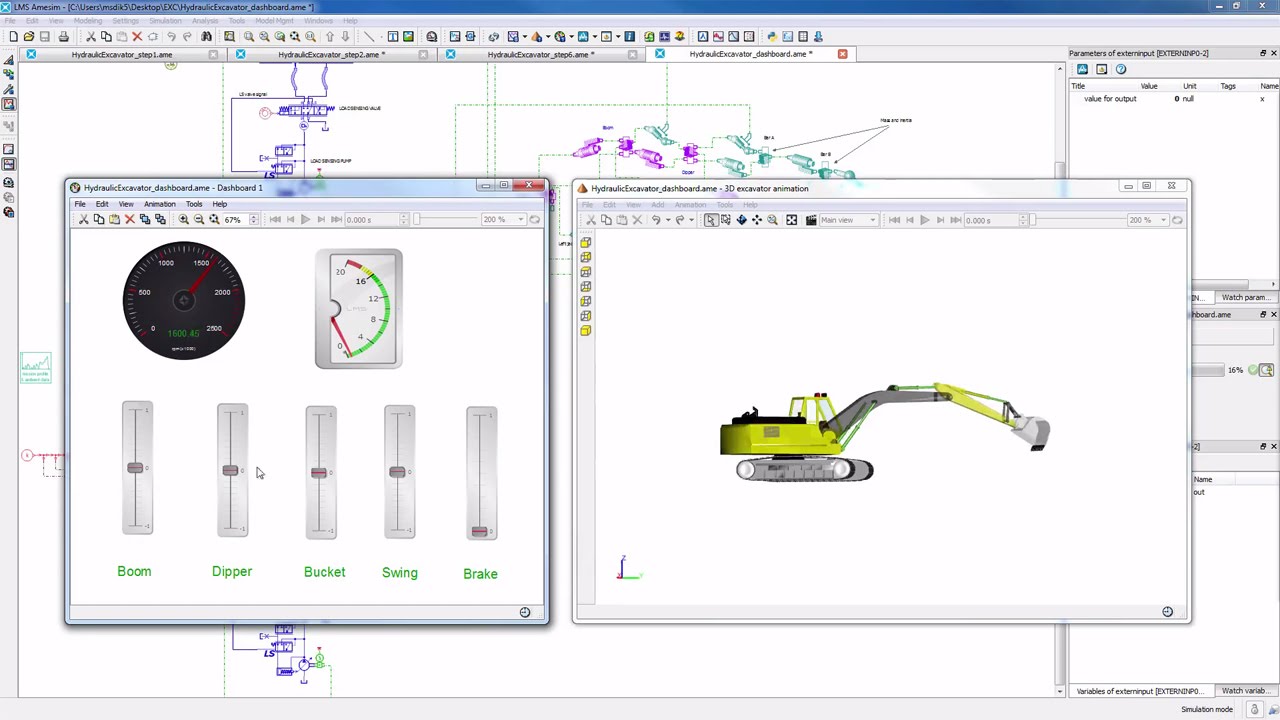Choose rotate view tool in 3D animation window
This screenshot has height=720, width=1280.
tap(741, 220)
